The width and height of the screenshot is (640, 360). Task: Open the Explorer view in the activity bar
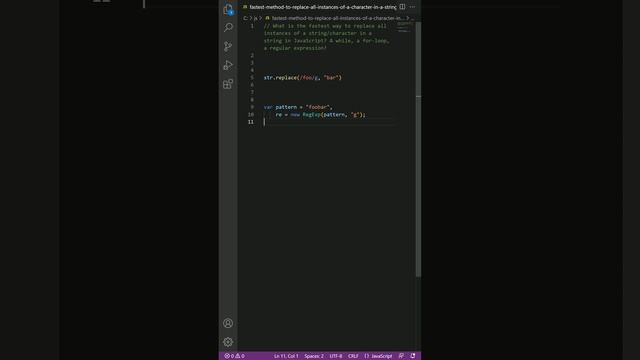point(228,9)
